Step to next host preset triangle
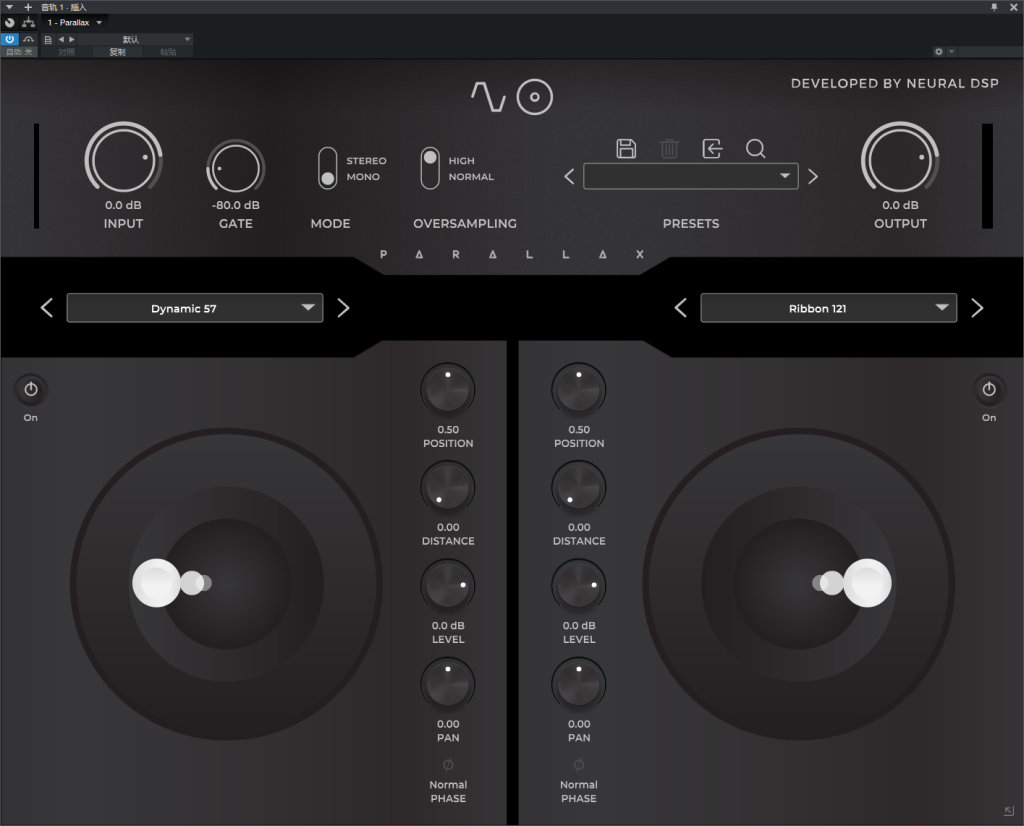The width and height of the screenshot is (1024, 826). coord(71,39)
